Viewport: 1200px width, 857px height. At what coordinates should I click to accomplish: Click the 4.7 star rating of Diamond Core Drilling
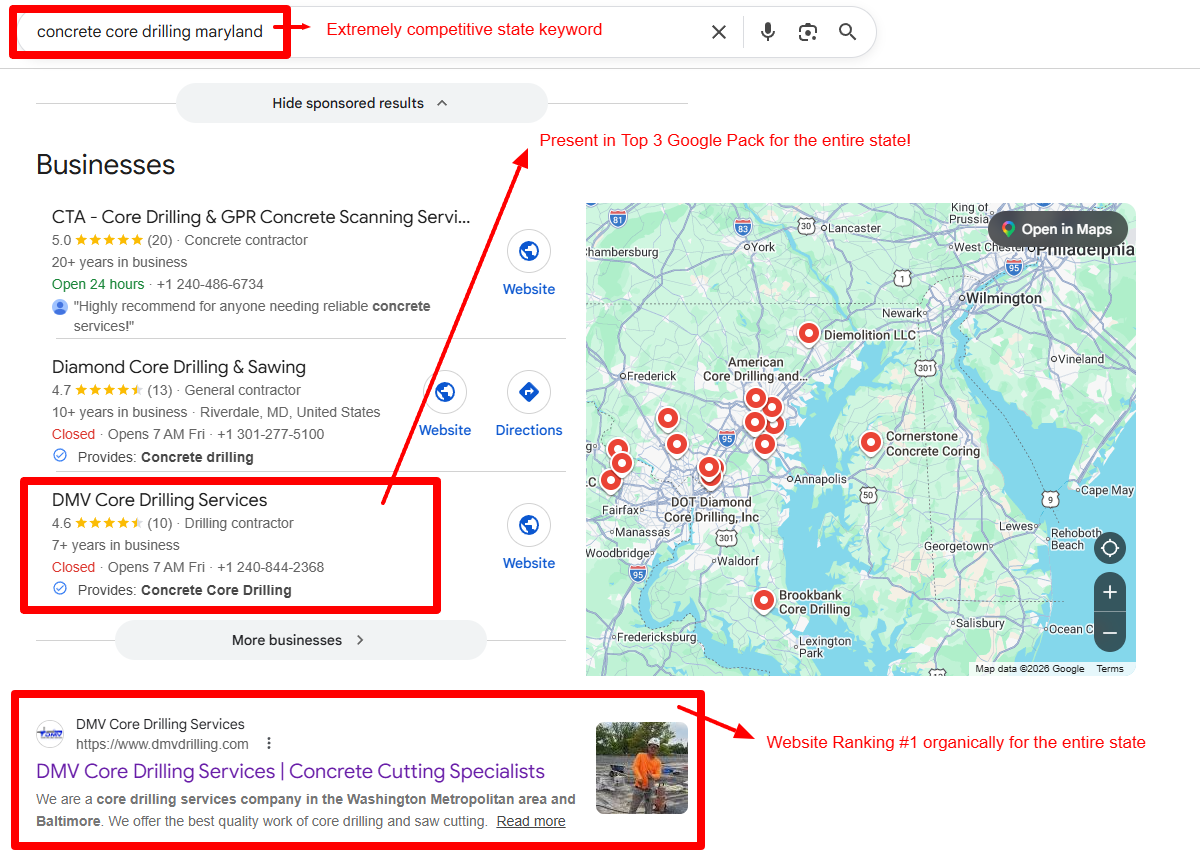[98, 390]
